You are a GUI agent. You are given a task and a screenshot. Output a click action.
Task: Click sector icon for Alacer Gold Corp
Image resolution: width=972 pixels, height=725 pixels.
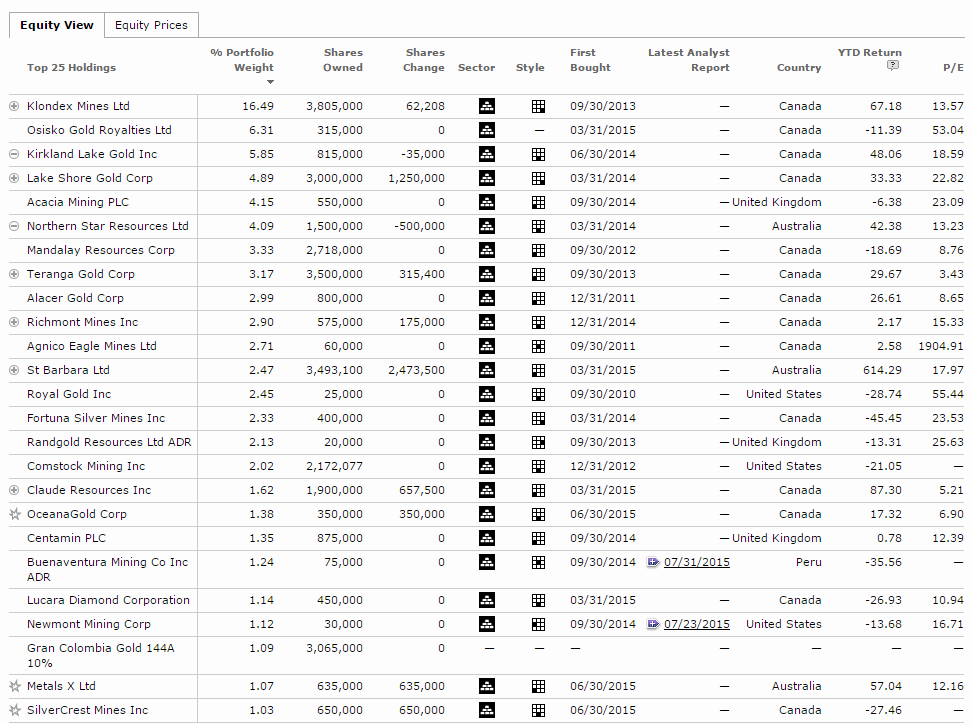click(487, 298)
